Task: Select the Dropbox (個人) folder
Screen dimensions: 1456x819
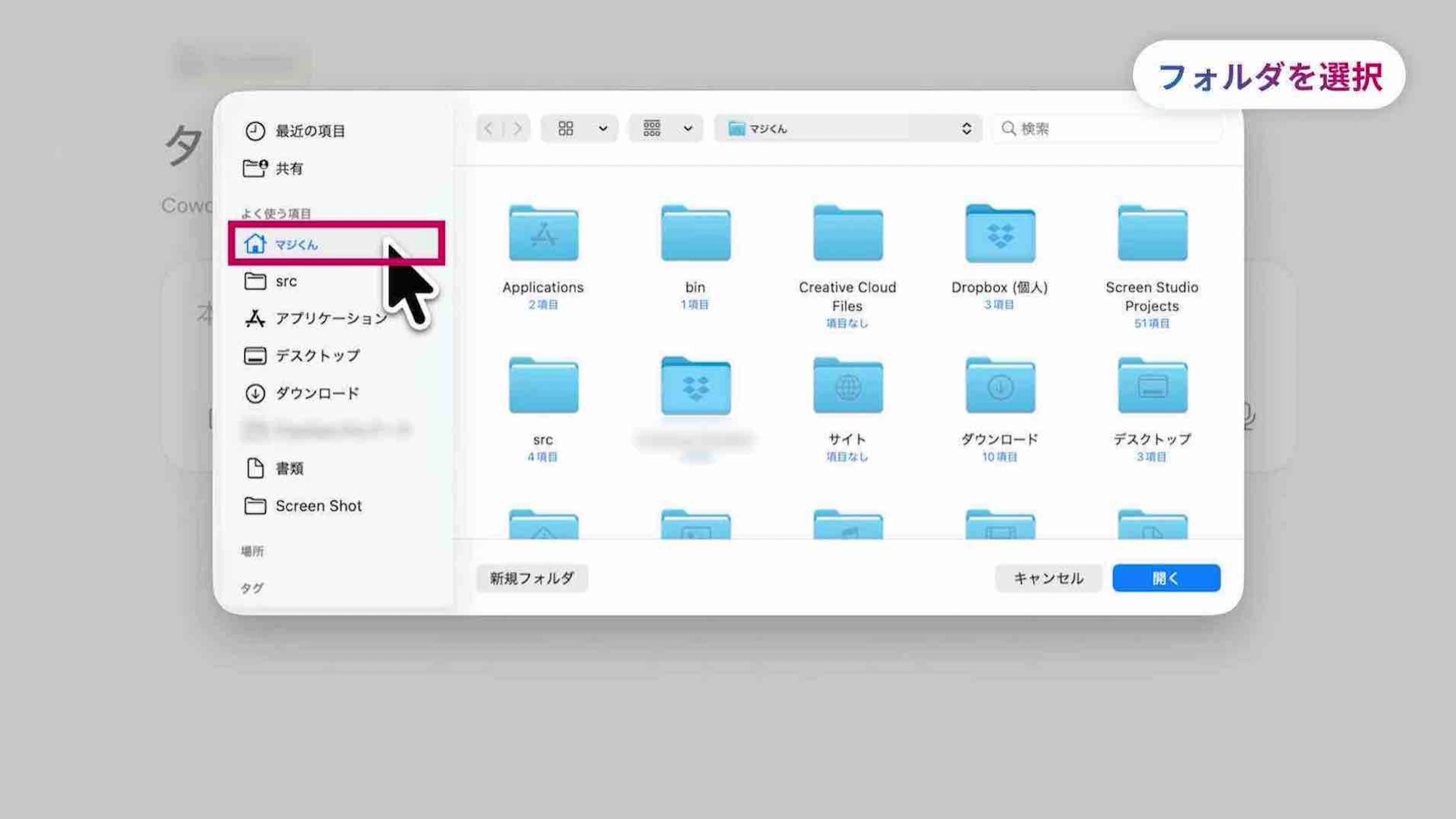Action: [1000, 234]
